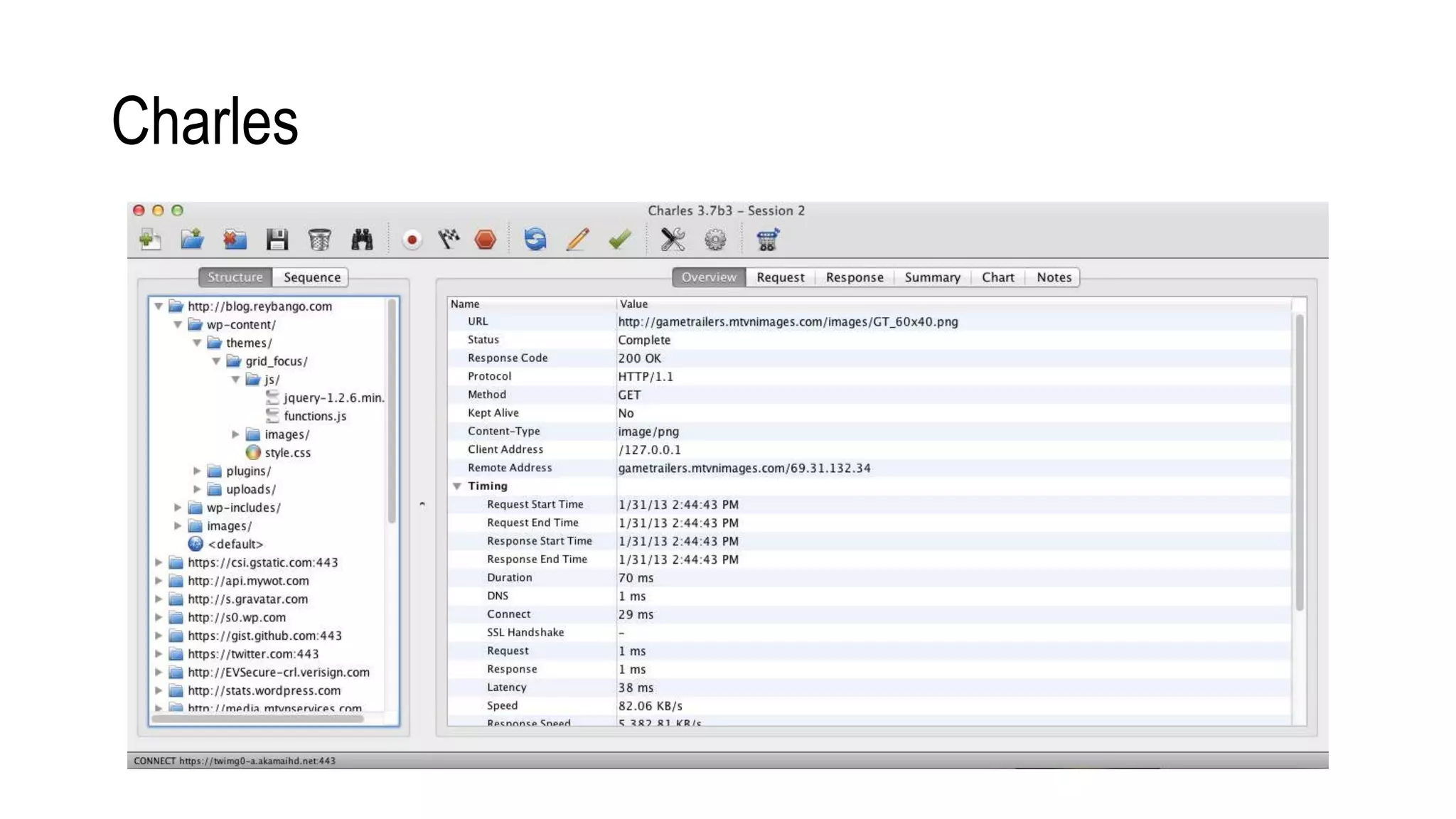Click the horizontal scrollbar in structure tree
This screenshot has height=819, width=1456.
tap(257, 719)
